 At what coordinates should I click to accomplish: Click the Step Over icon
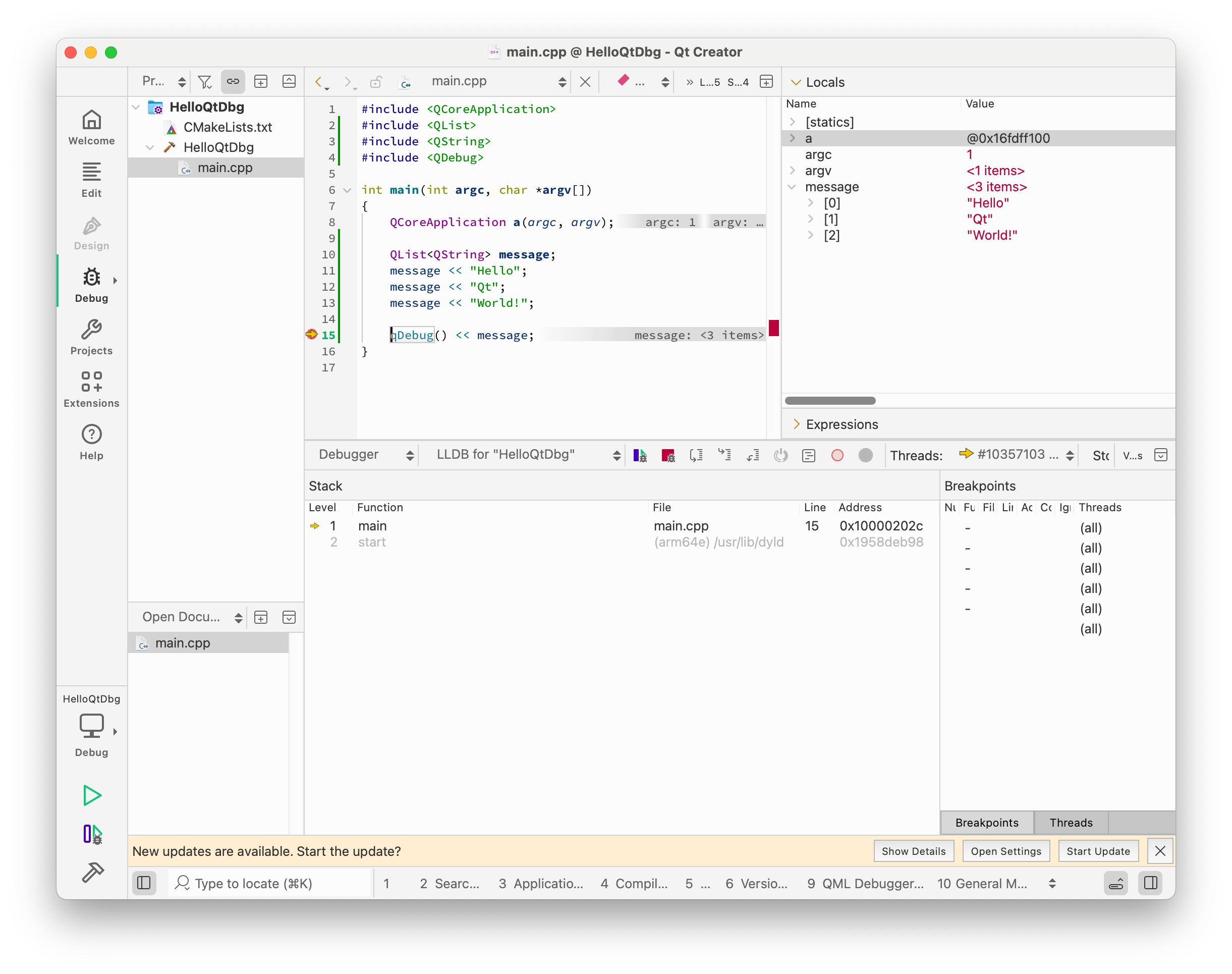pyautogui.click(x=696, y=455)
